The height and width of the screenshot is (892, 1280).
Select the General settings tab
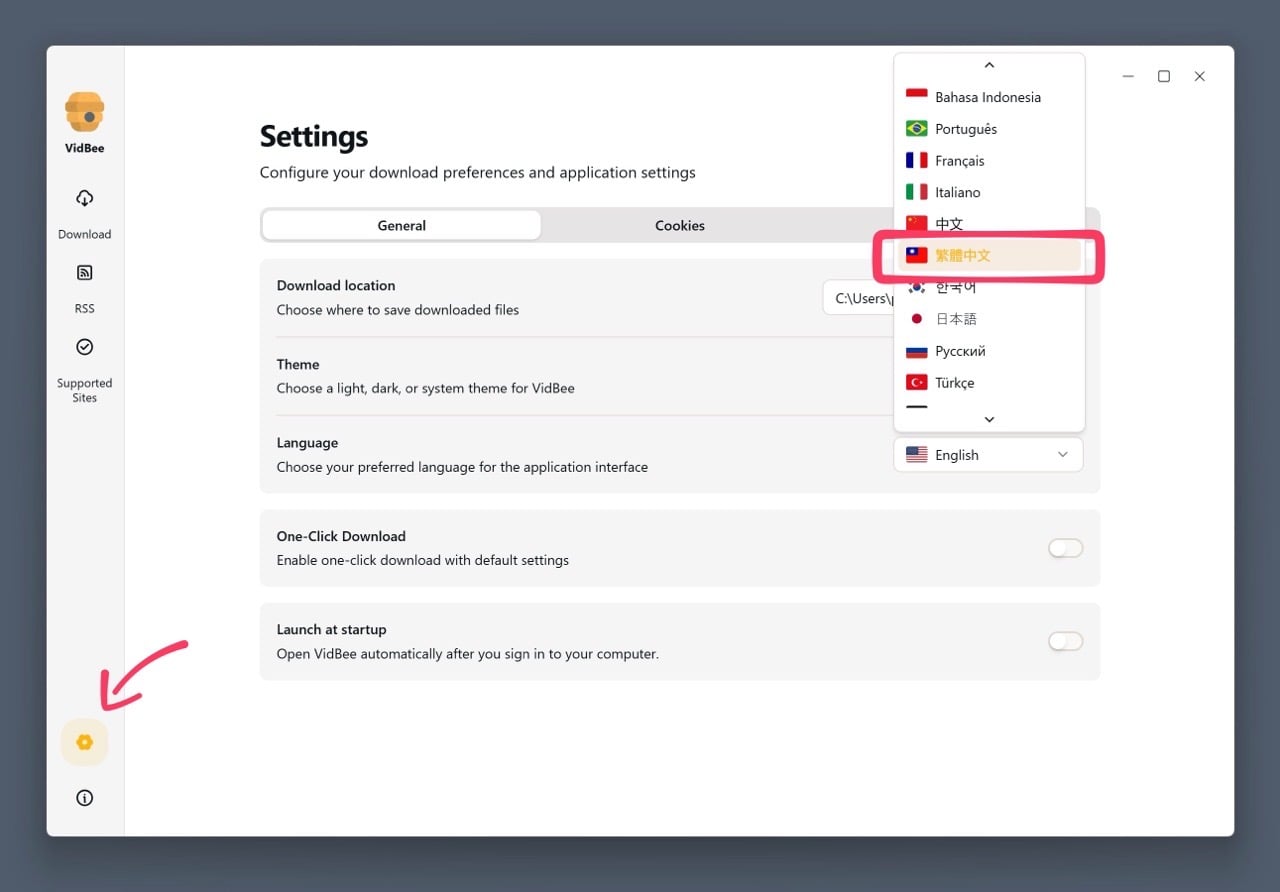pyautogui.click(x=402, y=225)
